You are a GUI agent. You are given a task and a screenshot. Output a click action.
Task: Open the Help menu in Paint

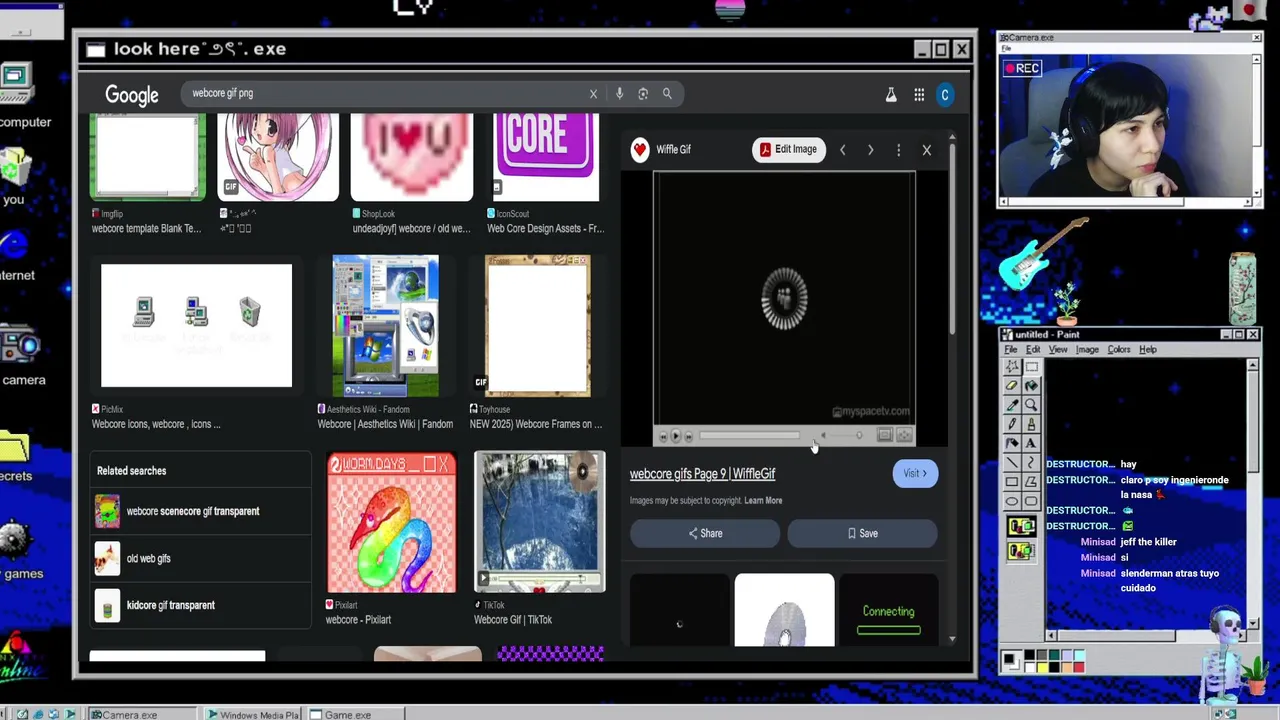pos(1148,350)
